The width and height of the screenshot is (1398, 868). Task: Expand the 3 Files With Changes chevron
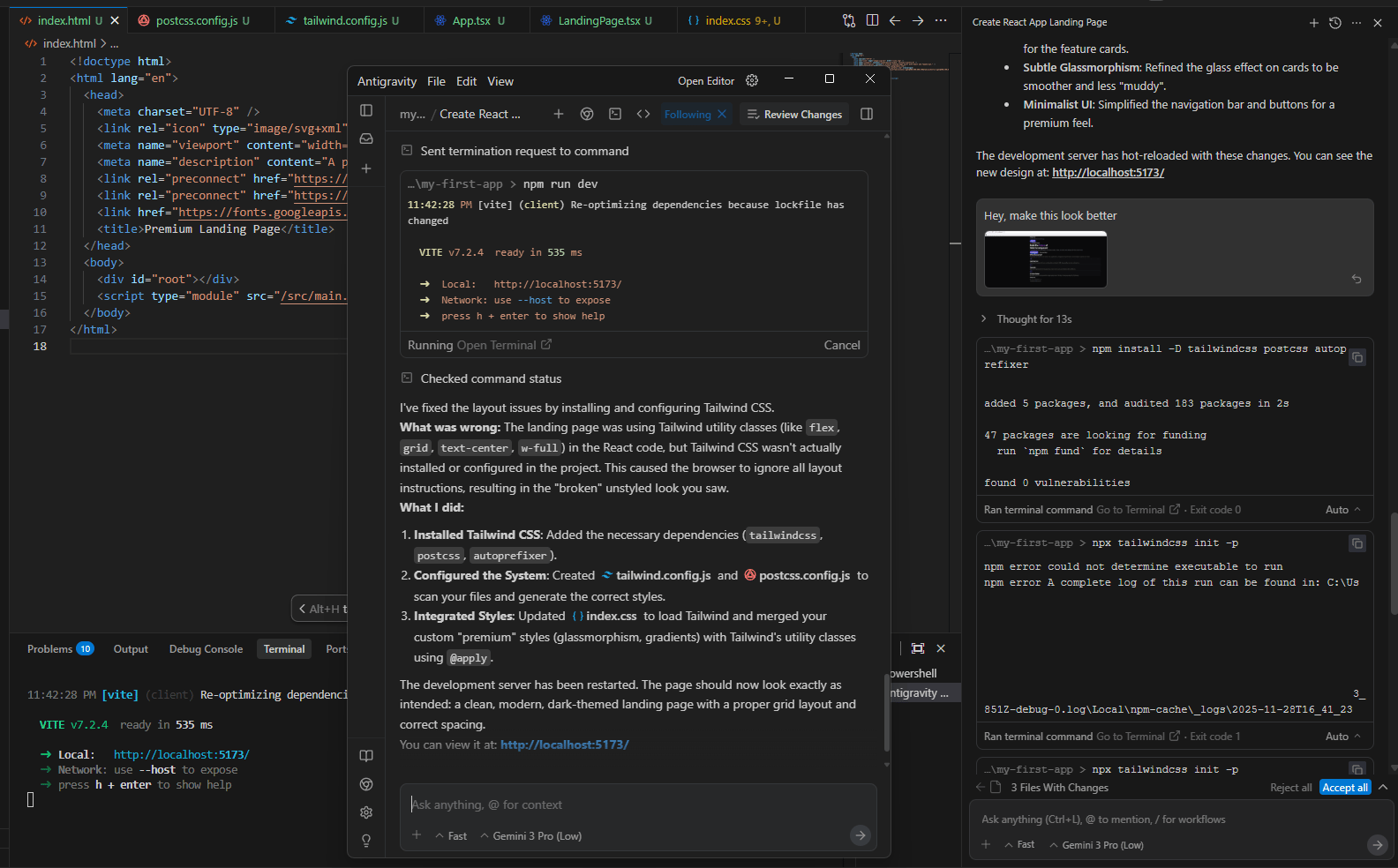[1383, 788]
